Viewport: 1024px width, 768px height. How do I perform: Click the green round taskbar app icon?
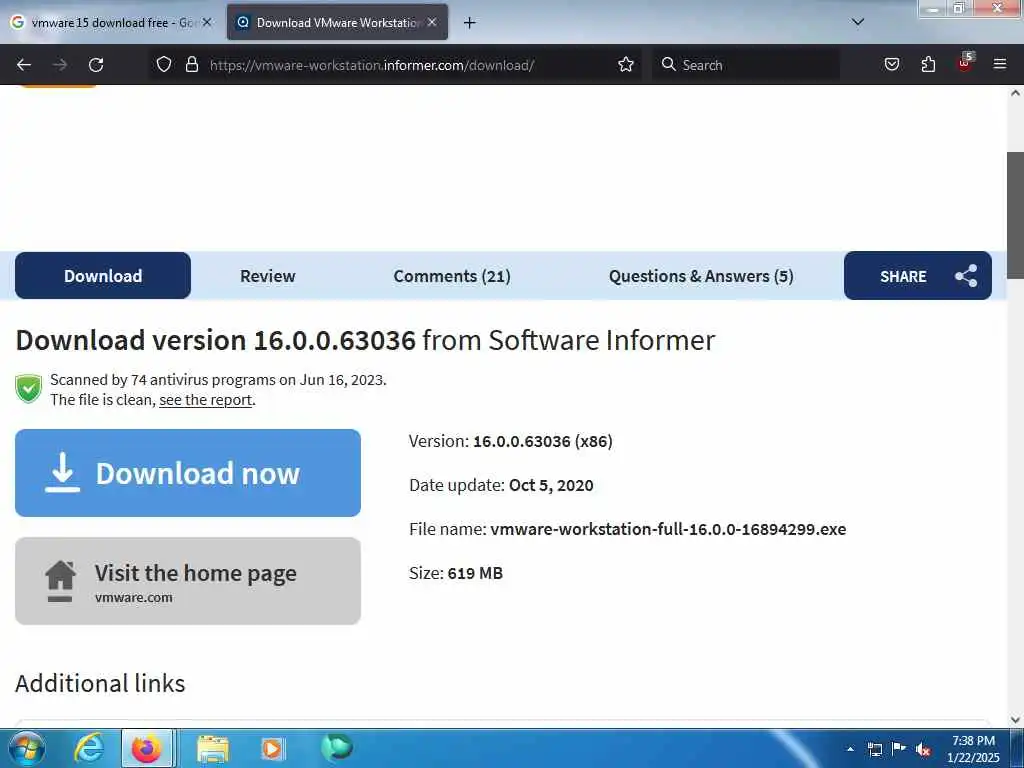coord(337,747)
